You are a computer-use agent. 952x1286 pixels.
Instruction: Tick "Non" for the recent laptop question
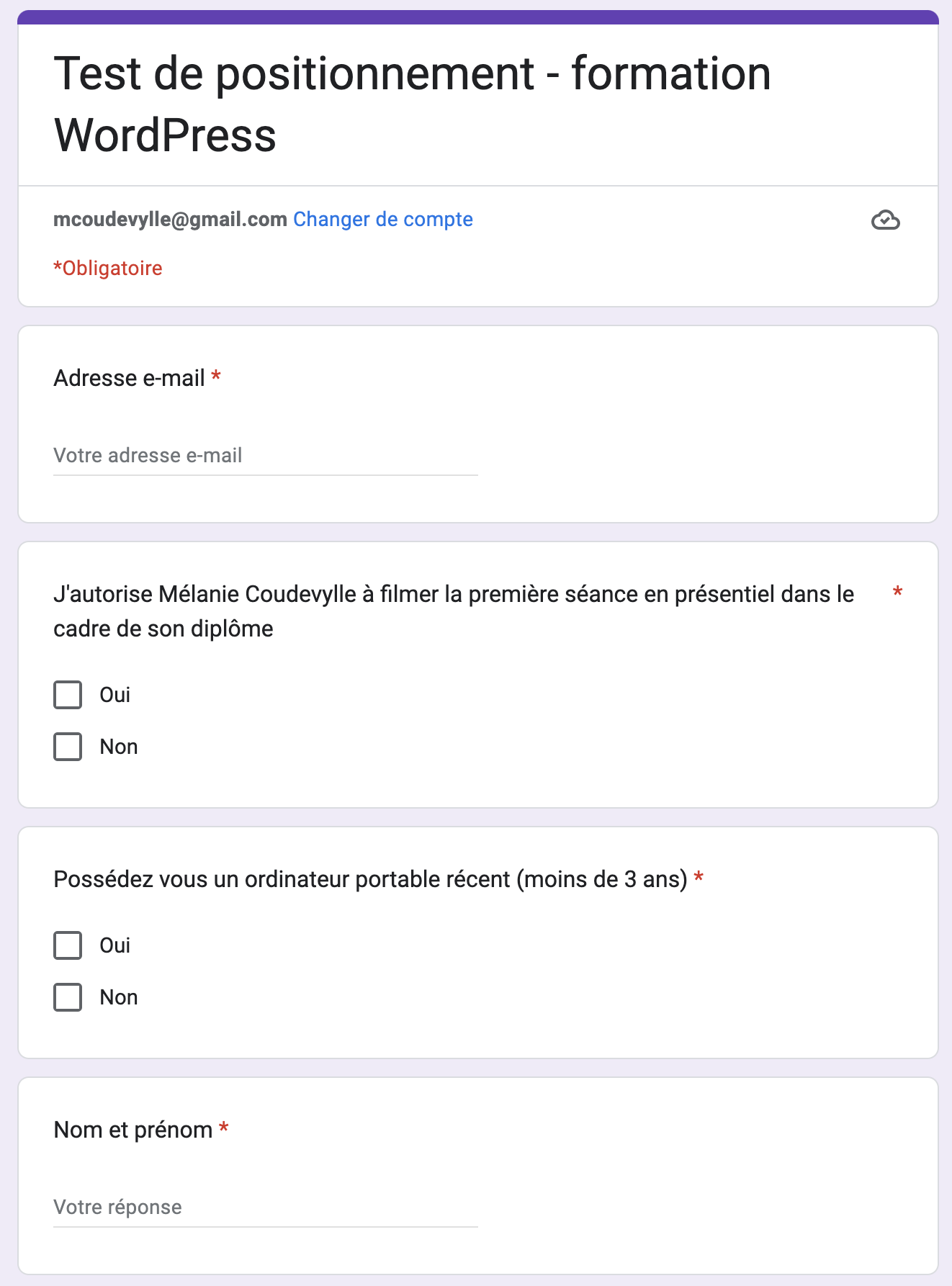(x=68, y=997)
